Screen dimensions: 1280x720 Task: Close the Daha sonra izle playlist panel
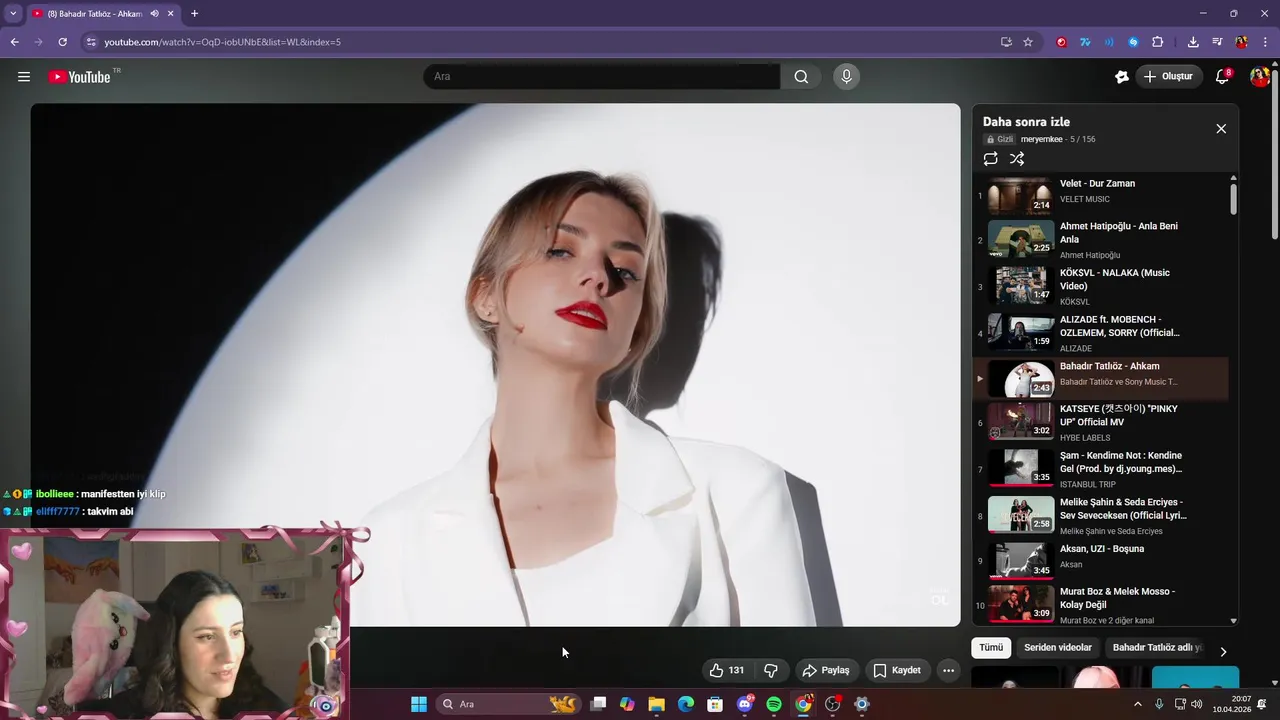1221,129
